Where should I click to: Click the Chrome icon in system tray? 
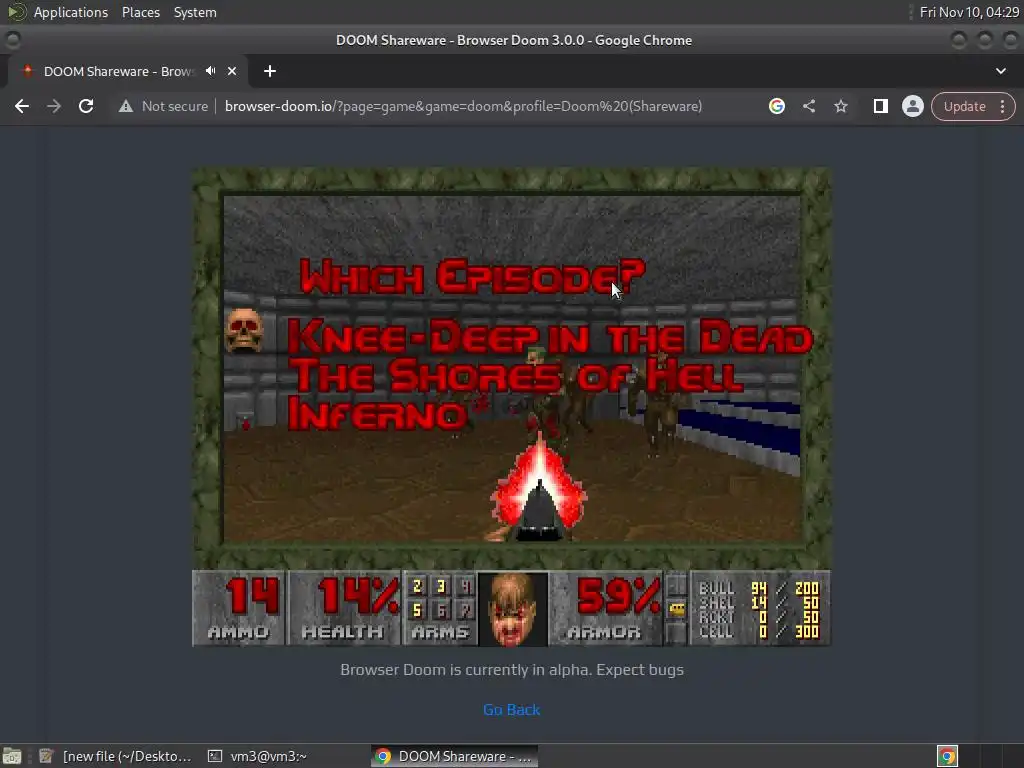pyautogui.click(x=947, y=756)
